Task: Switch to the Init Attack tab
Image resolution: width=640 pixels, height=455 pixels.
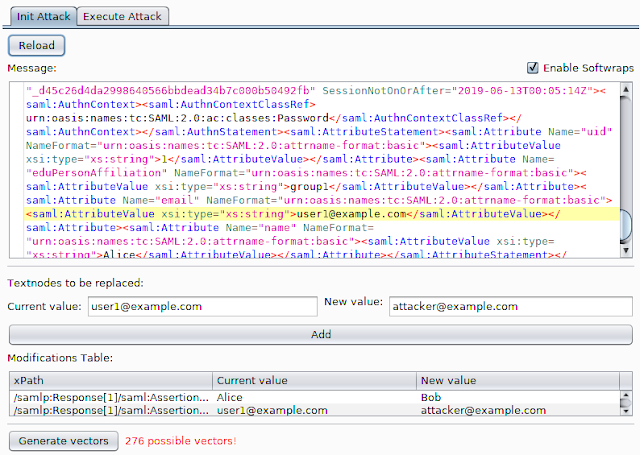Action: click(43, 16)
